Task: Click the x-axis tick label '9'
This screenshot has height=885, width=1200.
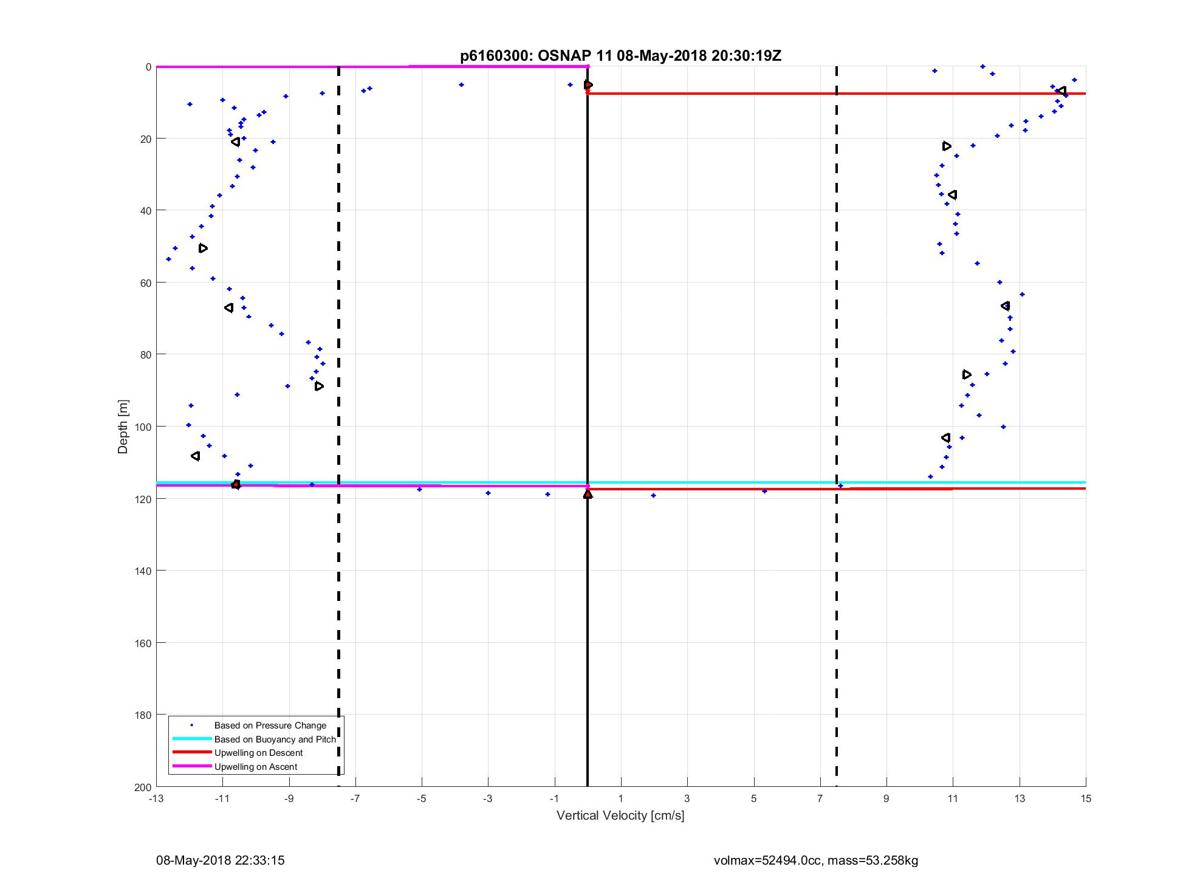Action: (x=886, y=799)
